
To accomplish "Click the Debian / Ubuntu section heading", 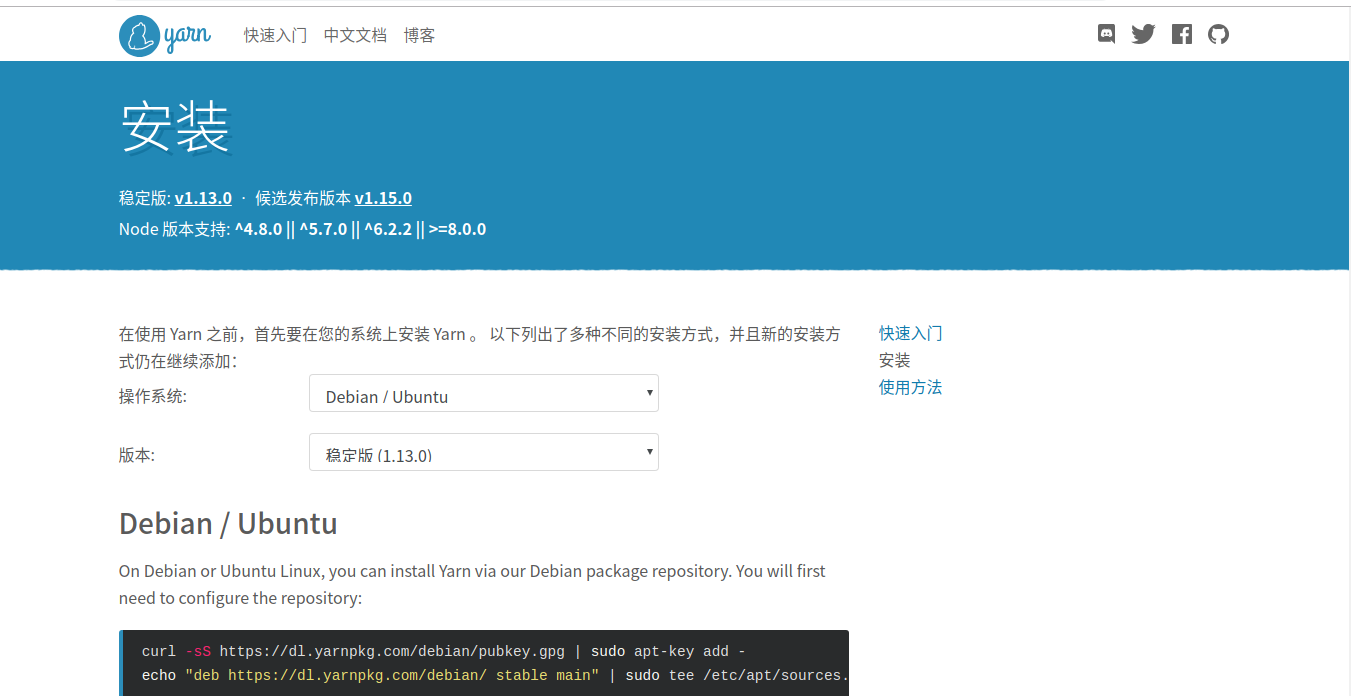I will pyautogui.click(x=228, y=523).
